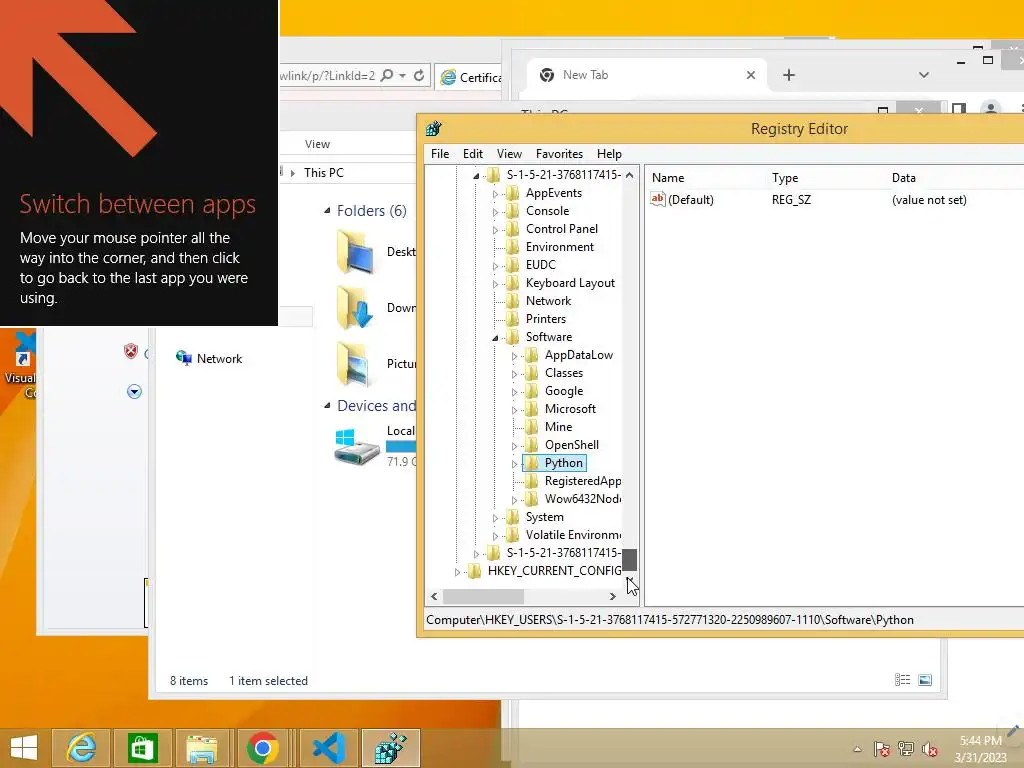
Task: Collapse the top S-1-5-21 user key
Action: [x=476, y=176]
